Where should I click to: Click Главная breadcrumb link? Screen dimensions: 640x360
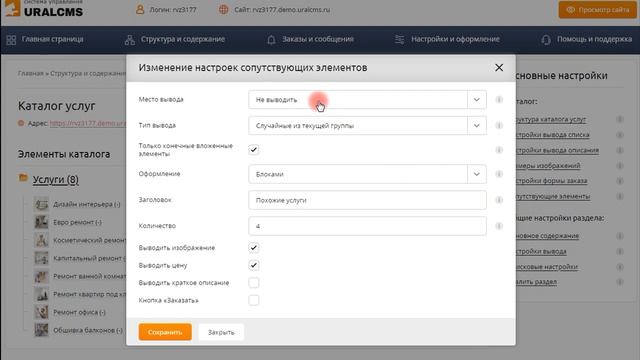click(x=31, y=73)
